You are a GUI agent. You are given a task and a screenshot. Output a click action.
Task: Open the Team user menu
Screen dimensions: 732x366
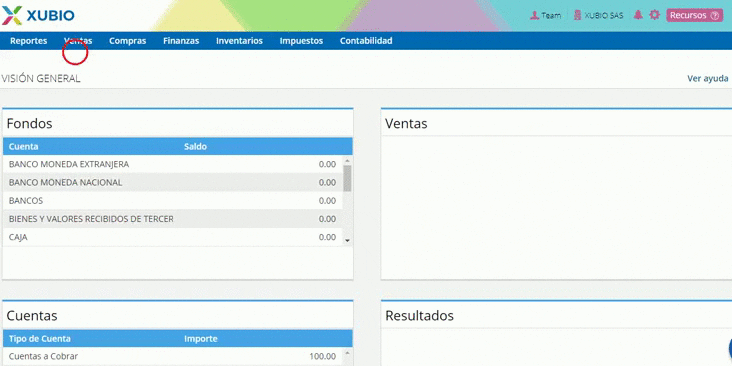pyautogui.click(x=545, y=15)
